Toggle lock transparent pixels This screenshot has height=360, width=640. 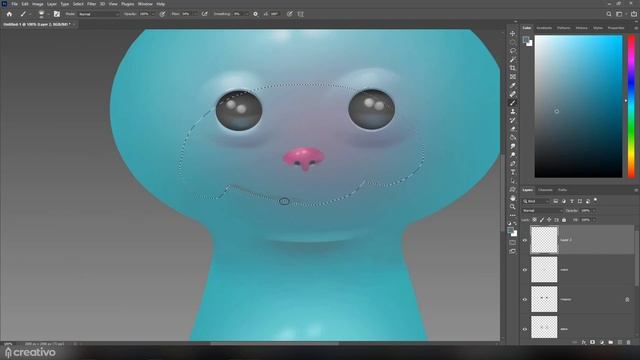click(x=535, y=220)
